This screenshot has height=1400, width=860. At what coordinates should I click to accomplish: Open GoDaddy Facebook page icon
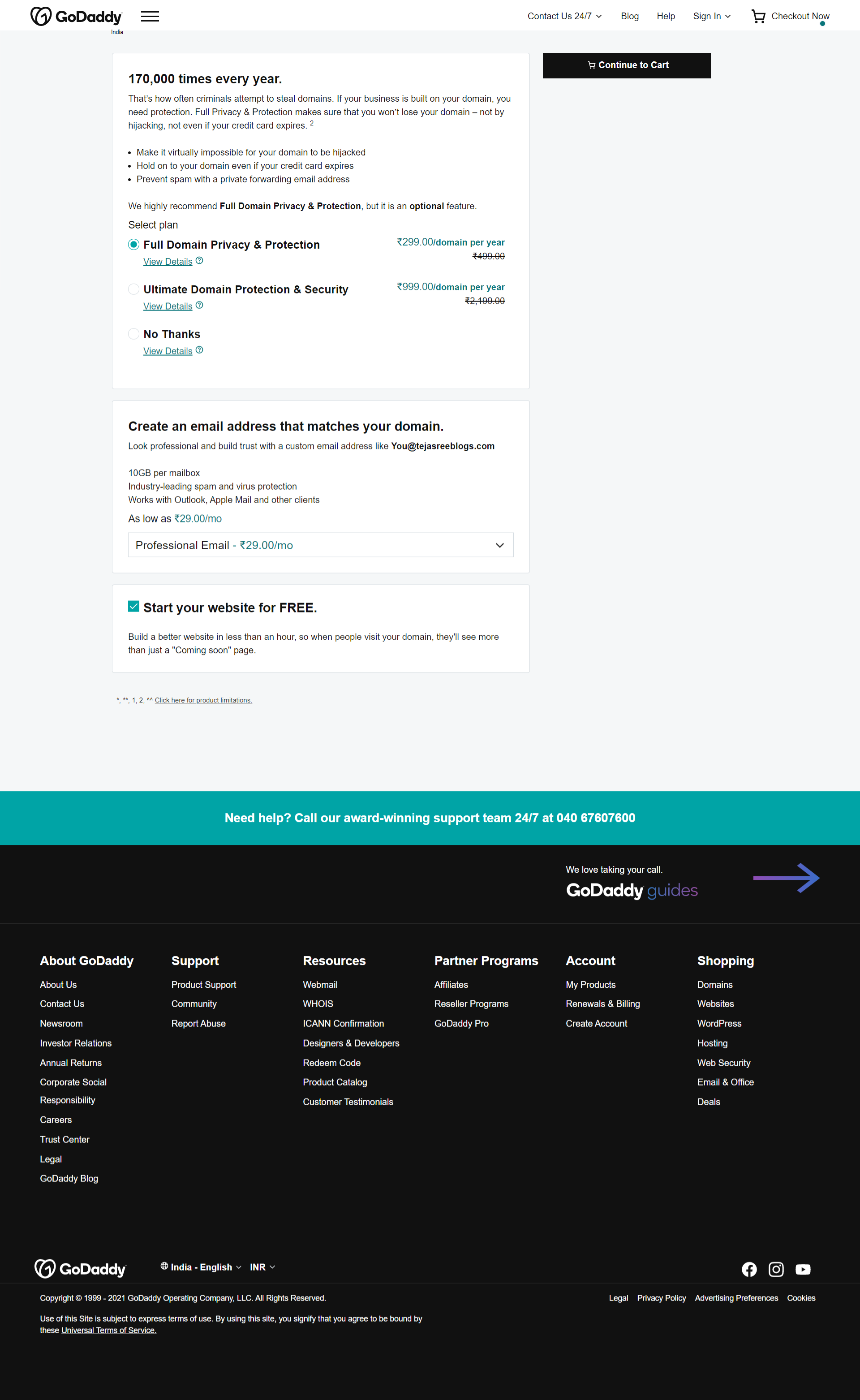[x=749, y=1269]
